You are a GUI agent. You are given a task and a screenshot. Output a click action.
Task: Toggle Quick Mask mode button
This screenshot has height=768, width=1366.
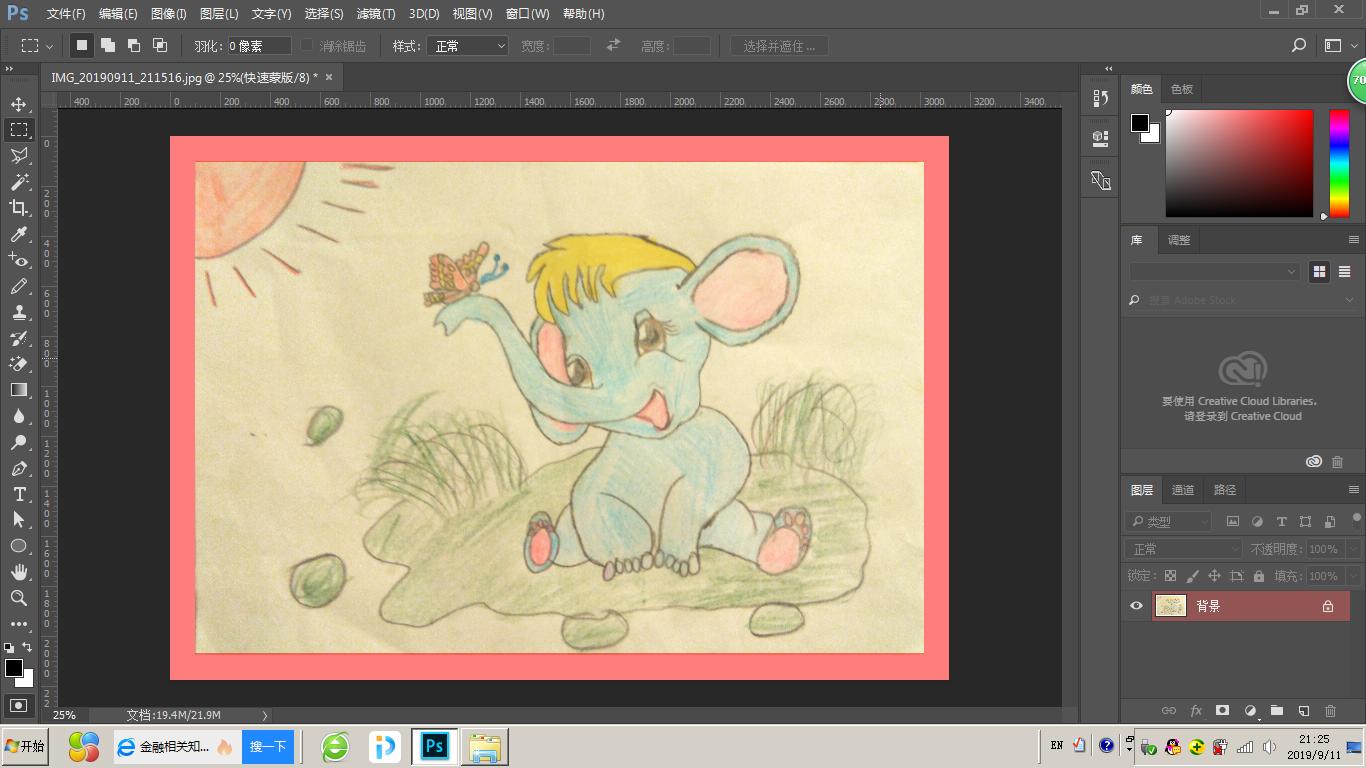[18, 705]
